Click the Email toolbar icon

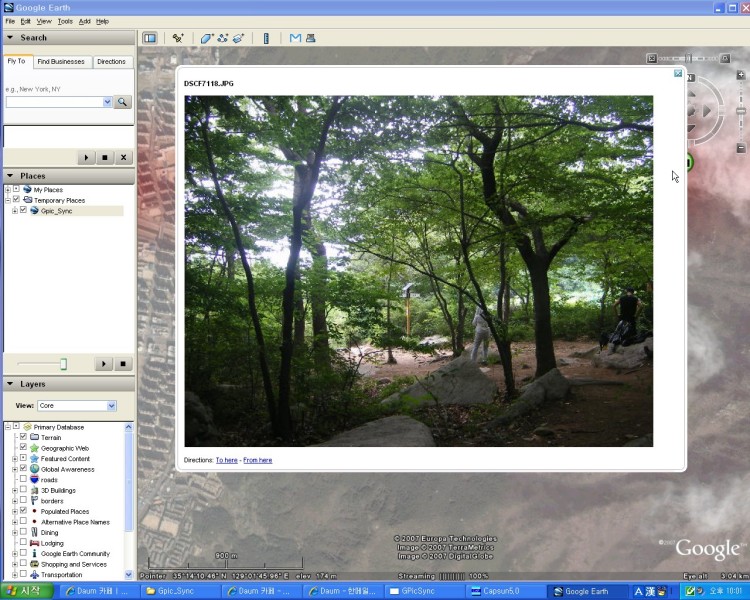click(x=295, y=38)
